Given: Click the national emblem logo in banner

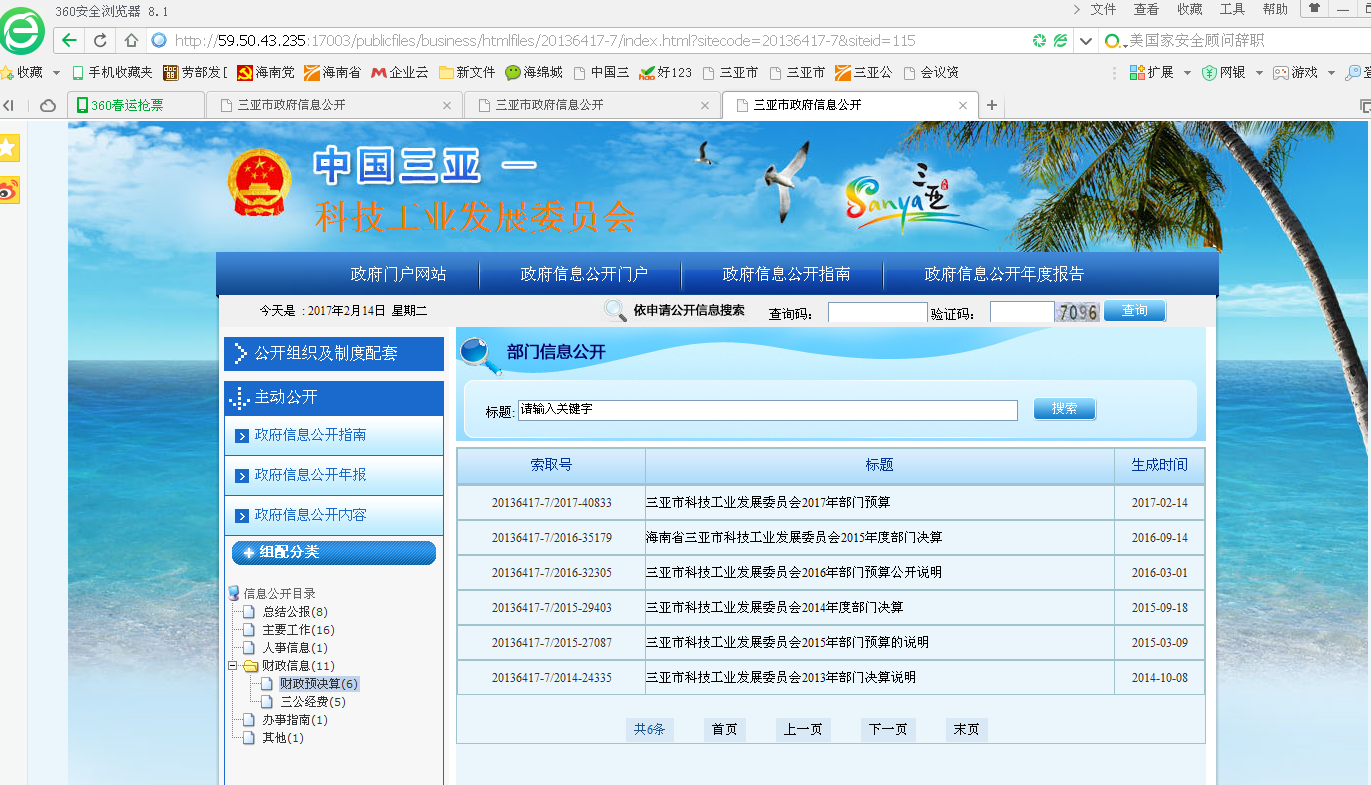Looking at the screenshot, I should point(258,183).
